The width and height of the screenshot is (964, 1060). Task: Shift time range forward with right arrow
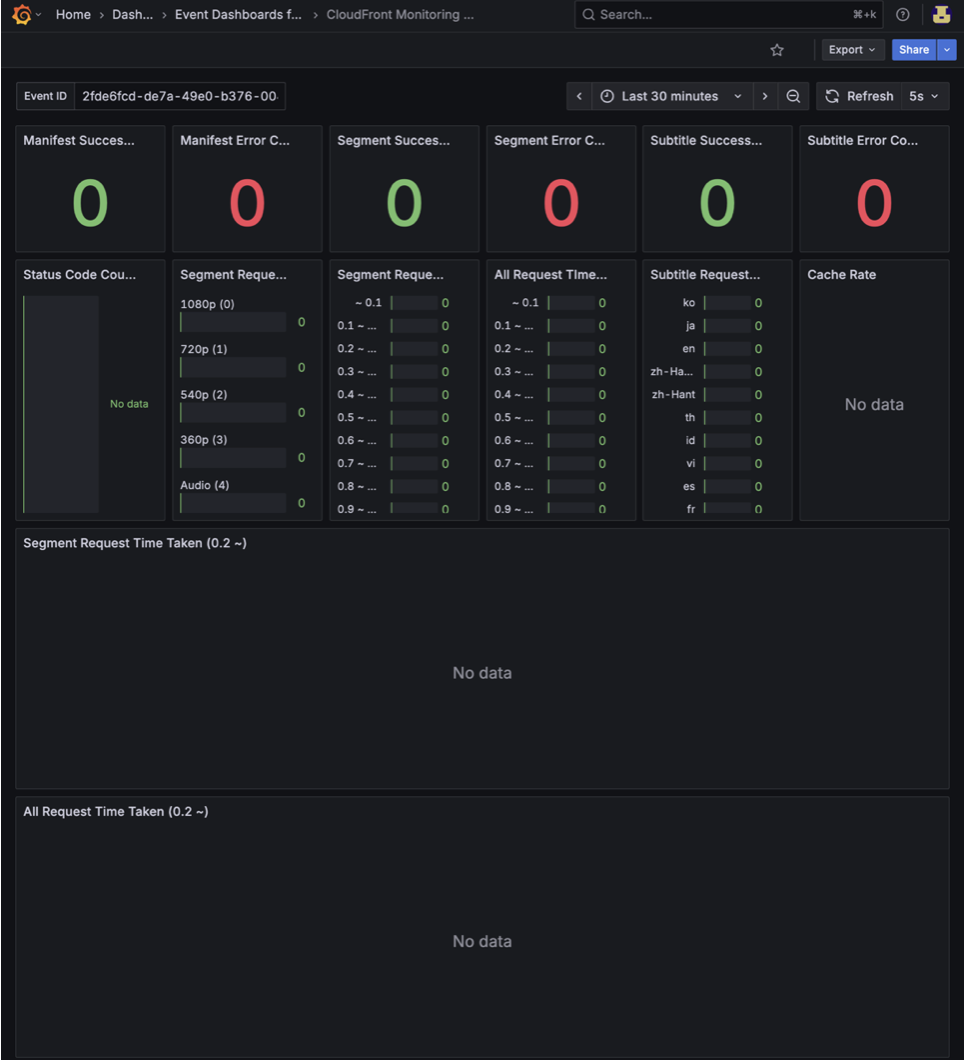click(765, 96)
